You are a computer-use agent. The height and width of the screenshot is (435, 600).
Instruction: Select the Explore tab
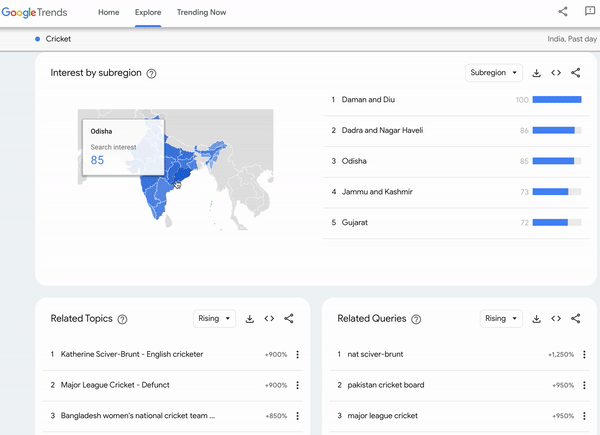point(148,12)
